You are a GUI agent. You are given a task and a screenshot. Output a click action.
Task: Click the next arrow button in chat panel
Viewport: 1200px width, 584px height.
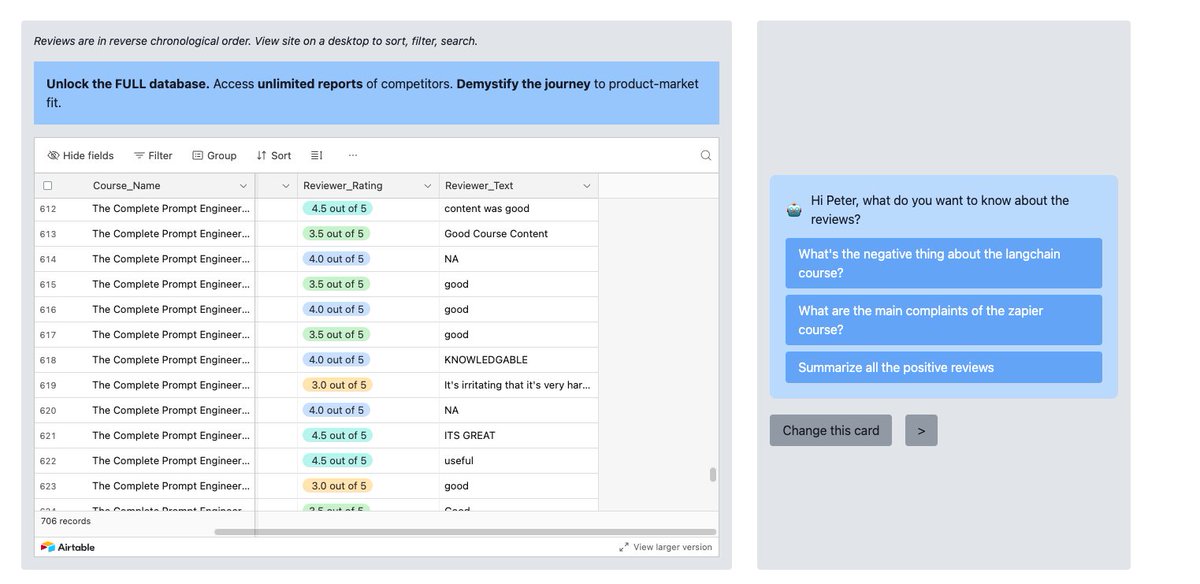(921, 430)
